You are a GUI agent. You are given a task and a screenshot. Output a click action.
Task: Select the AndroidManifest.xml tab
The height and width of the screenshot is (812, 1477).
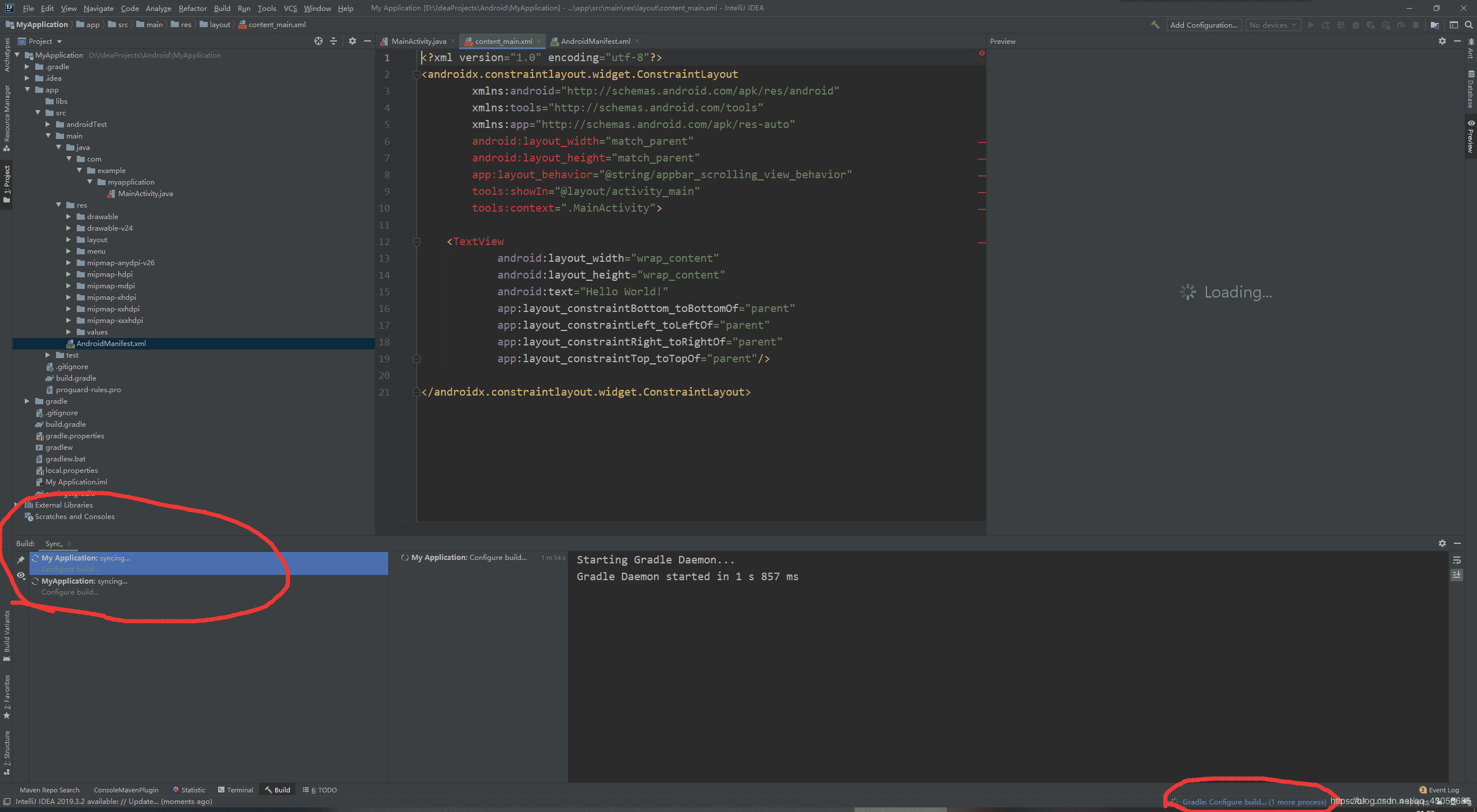[590, 41]
